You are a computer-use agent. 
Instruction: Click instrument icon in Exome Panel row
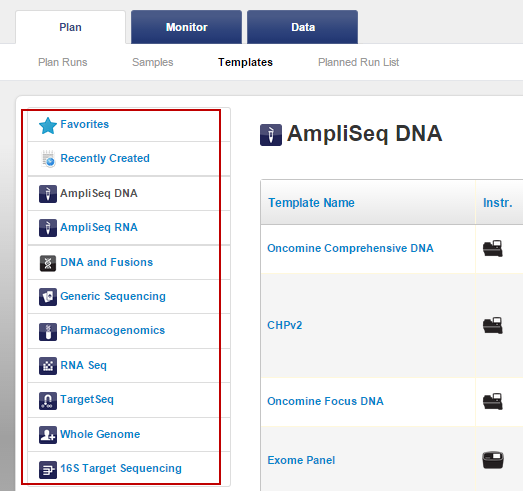493,460
